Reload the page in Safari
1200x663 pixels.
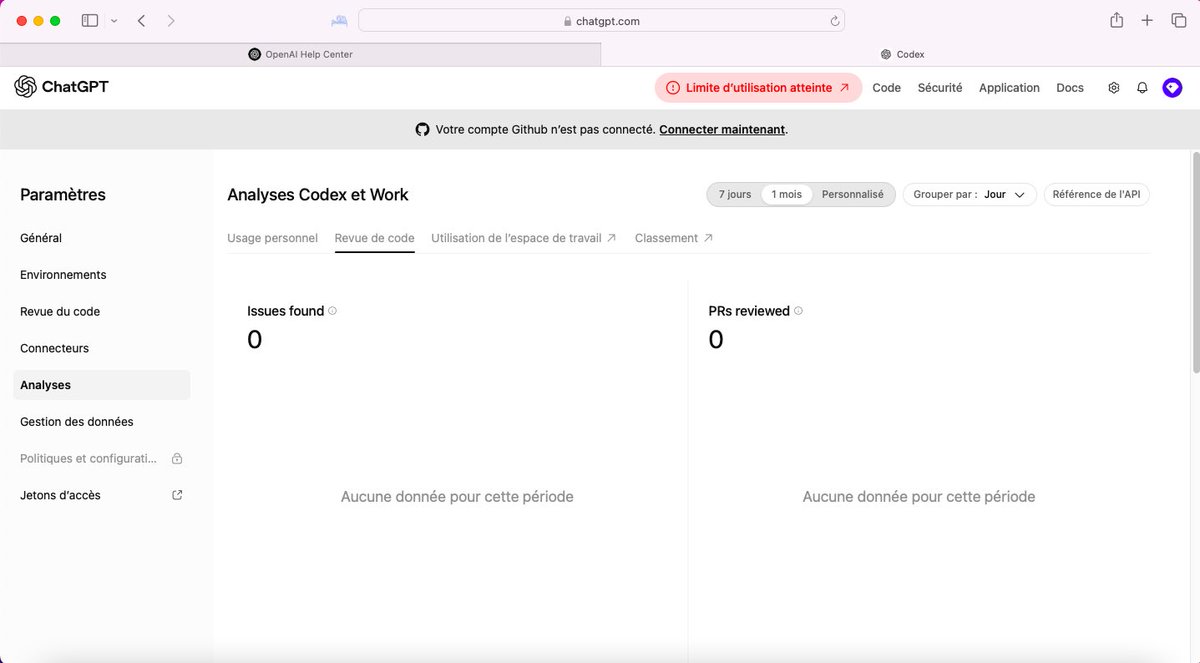coord(835,21)
